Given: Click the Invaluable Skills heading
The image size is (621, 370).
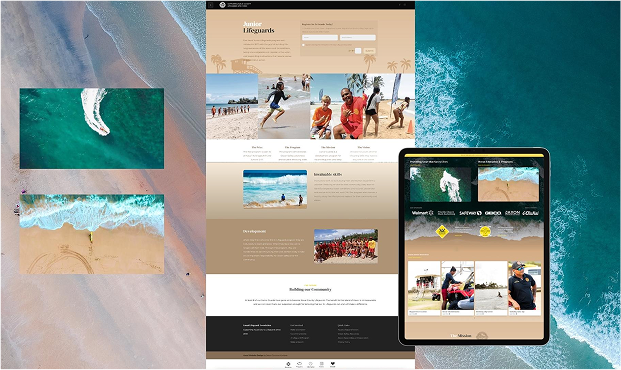Looking at the screenshot, I should pyautogui.click(x=328, y=174).
